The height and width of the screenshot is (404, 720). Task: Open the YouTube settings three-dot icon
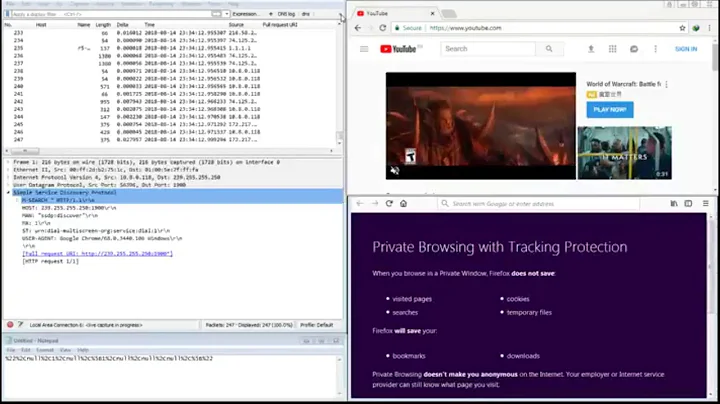pos(655,49)
